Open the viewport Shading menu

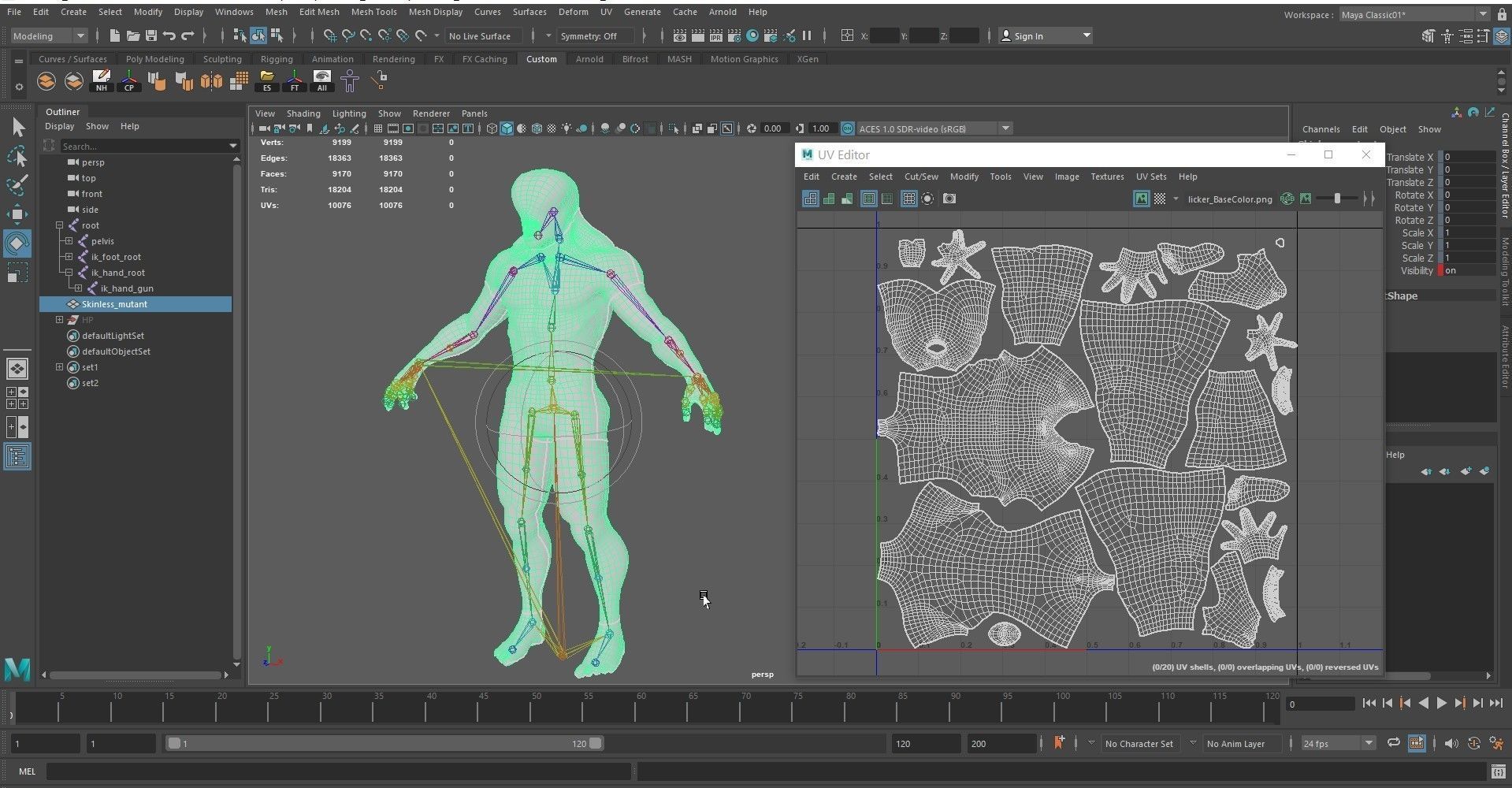coord(303,113)
